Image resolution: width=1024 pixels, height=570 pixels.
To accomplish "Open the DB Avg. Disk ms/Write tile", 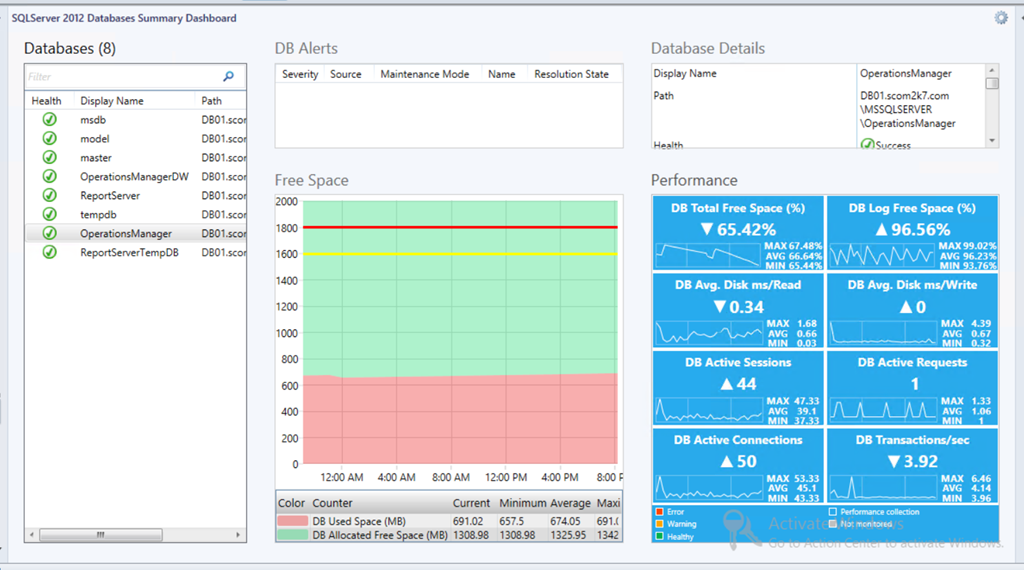I will pos(912,310).
